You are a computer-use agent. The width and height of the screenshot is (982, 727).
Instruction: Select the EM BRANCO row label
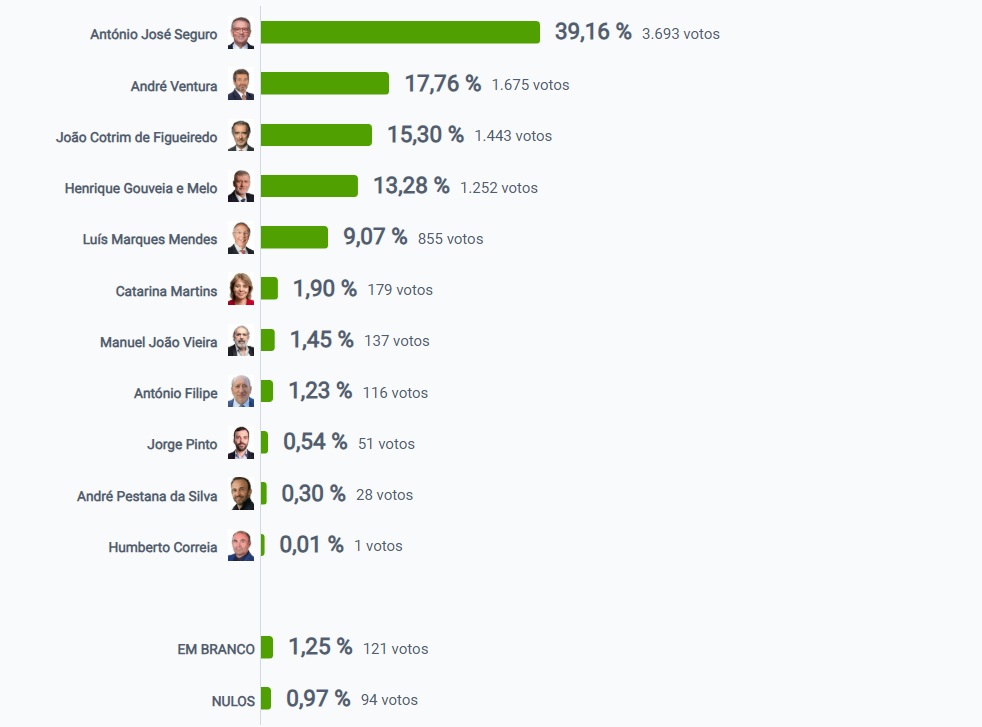tap(216, 649)
